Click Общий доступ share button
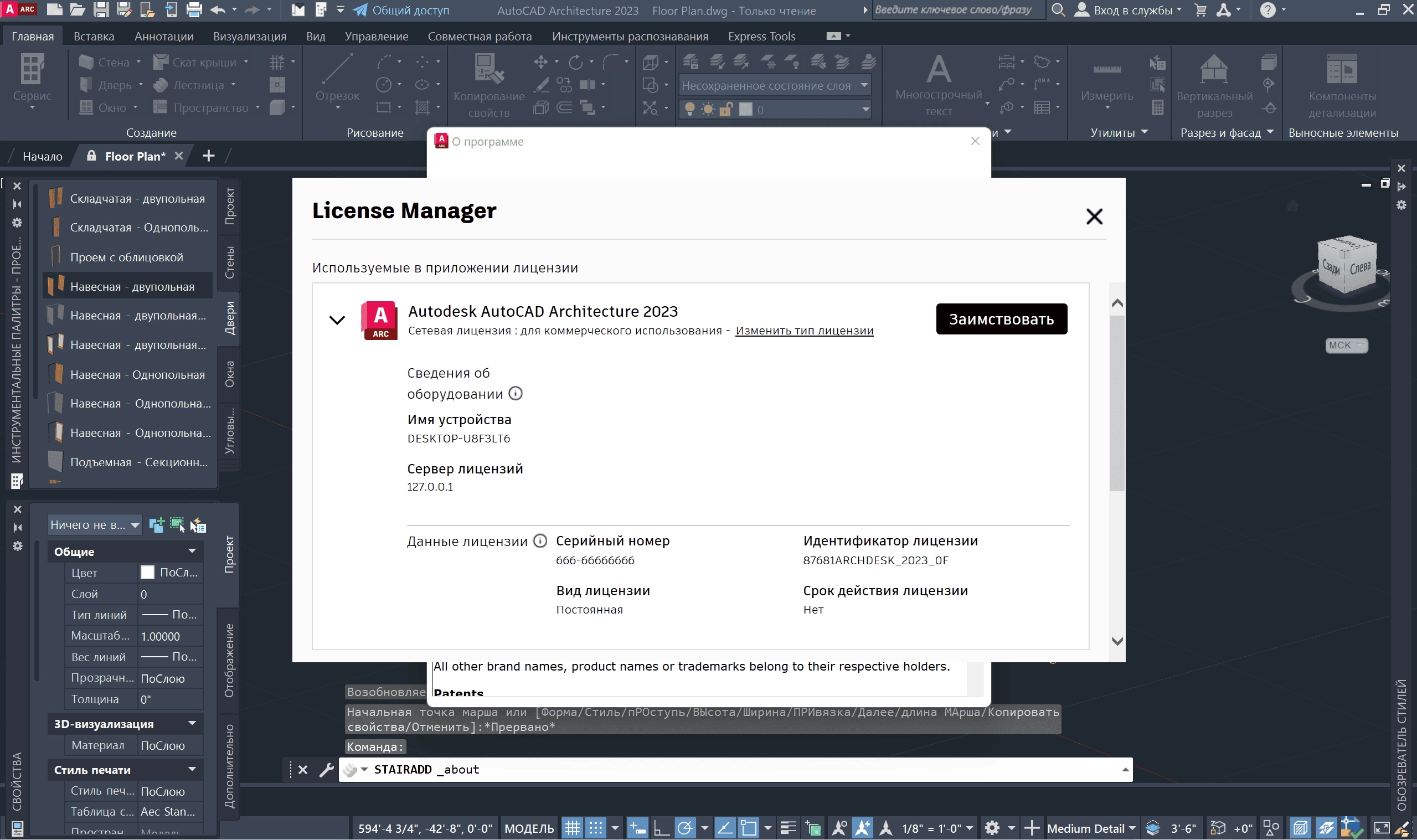The image size is (1417, 840). [402, 10]
